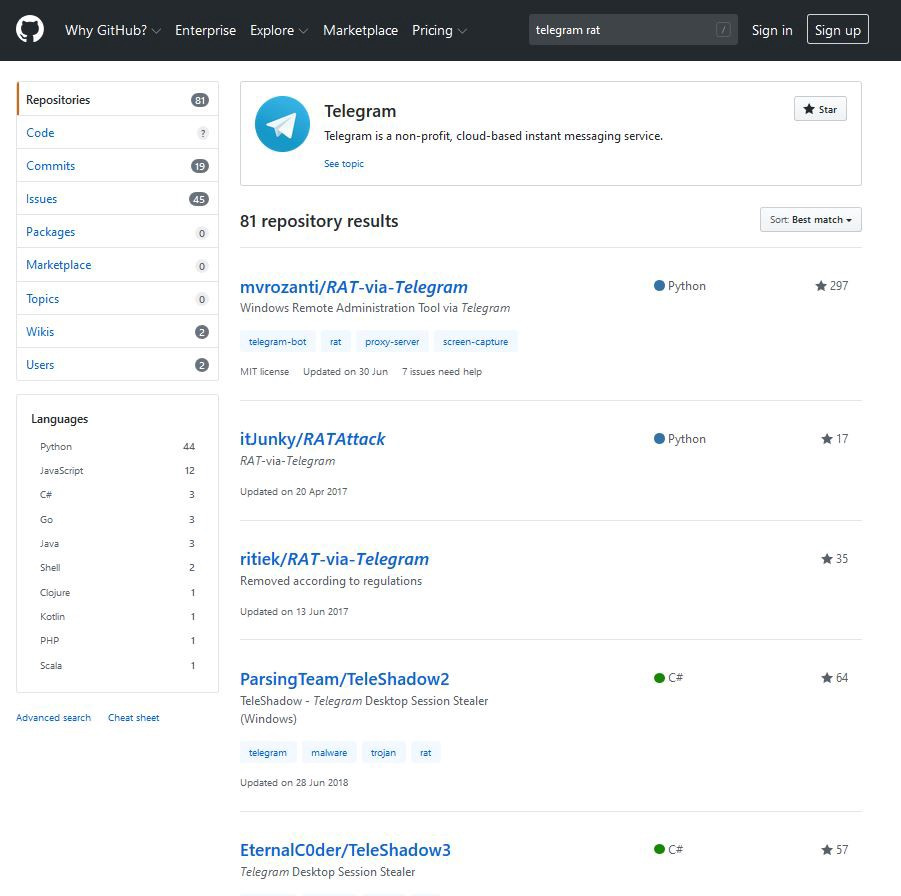The height and width of the screenshot is (896, 901).
Task: Open Sort: Best match dropdown
Action: (810, 220)
